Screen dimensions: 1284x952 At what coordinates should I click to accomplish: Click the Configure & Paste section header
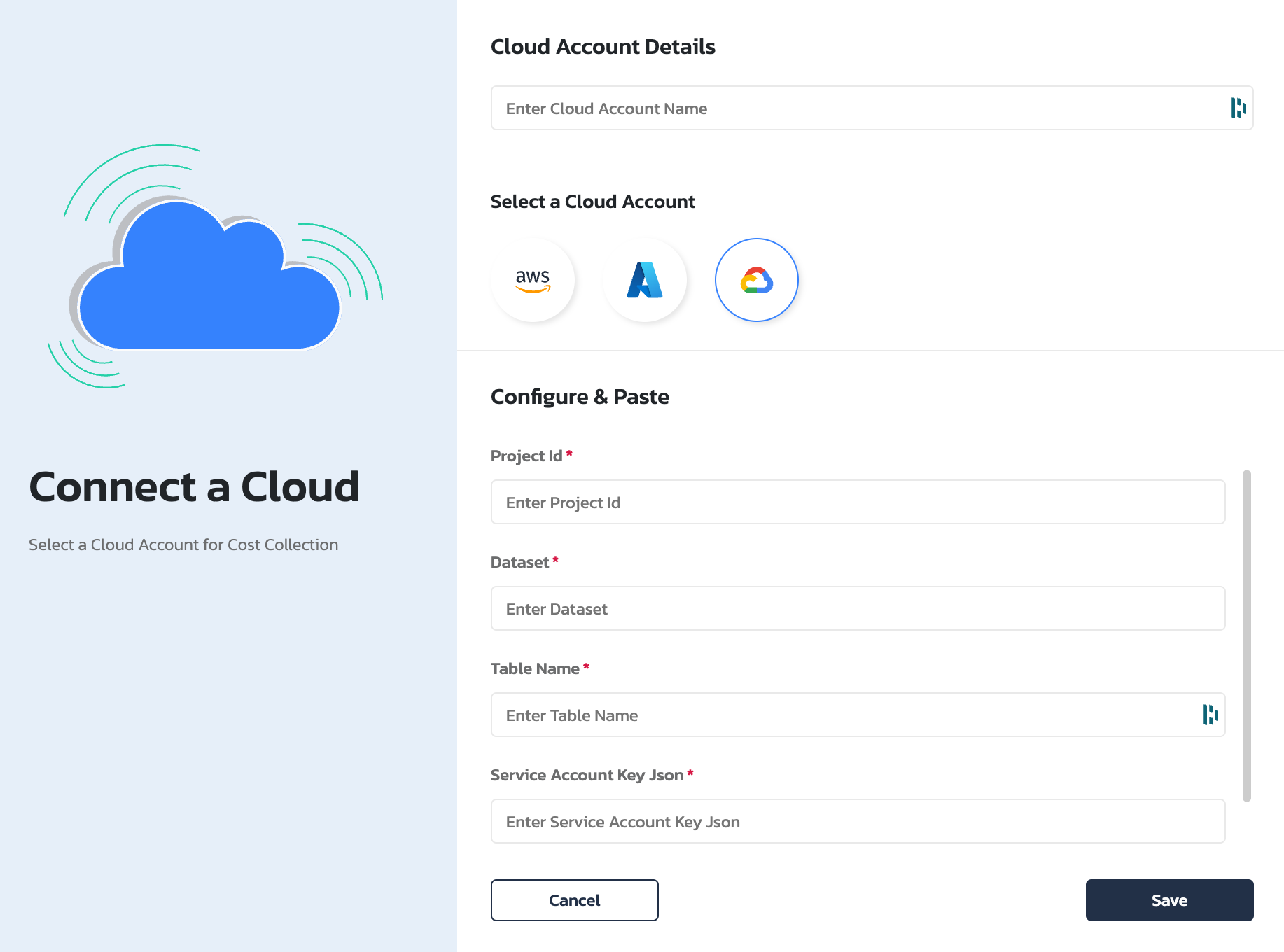[580, 396]
